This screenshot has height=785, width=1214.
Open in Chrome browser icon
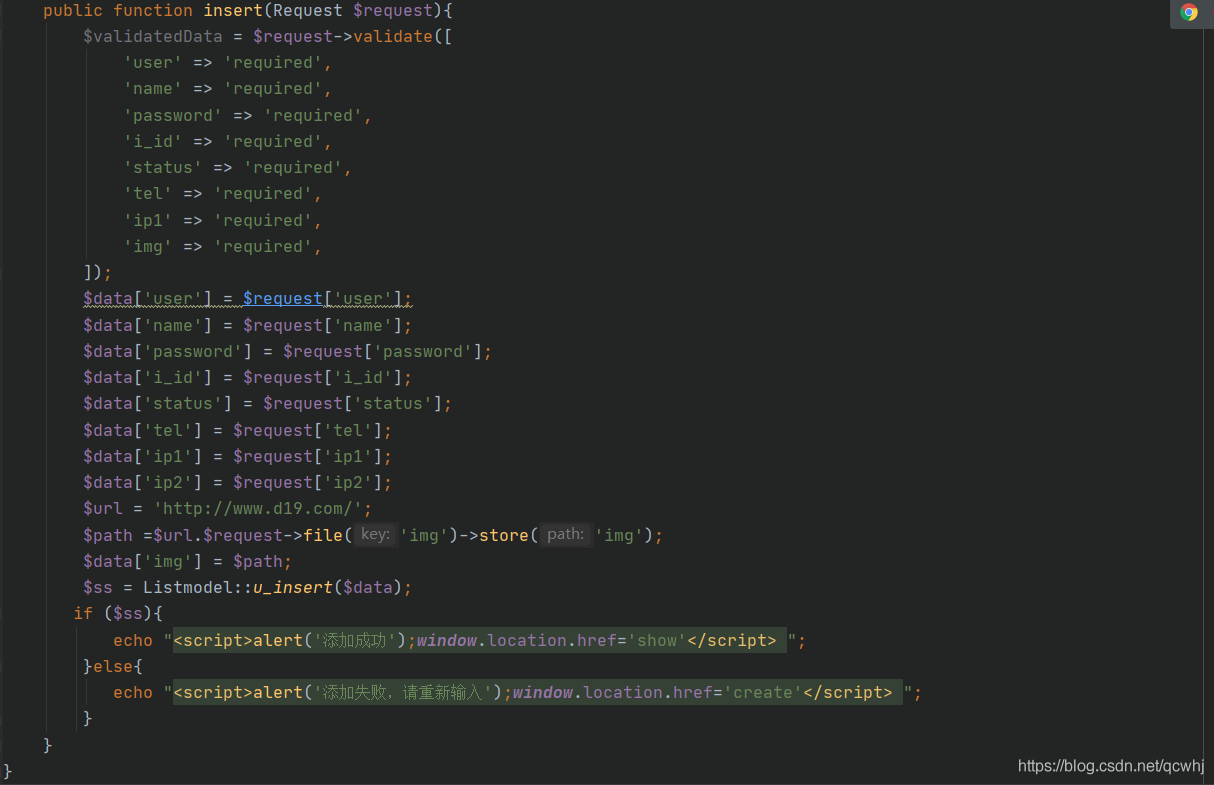point(1188,12)
